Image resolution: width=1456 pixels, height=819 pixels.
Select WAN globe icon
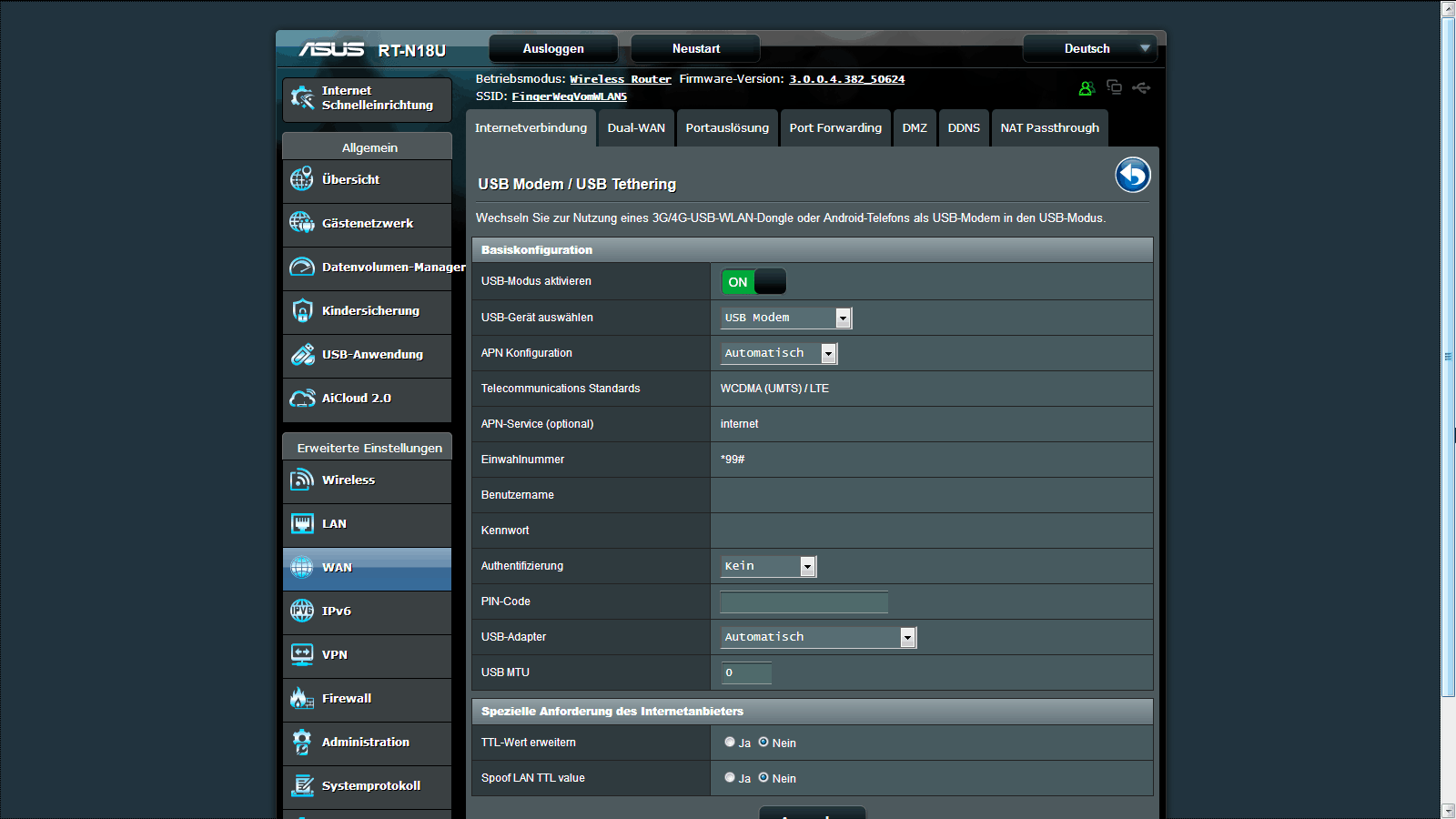click(x=302, y=567)
